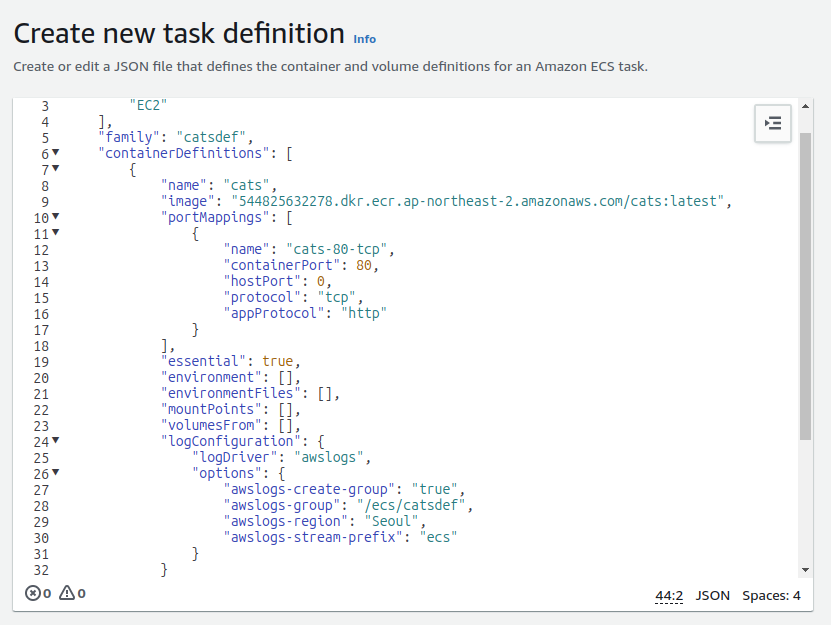Open the Info link beside the title
This screenshot has height=625, width=831.
[364, 39]
